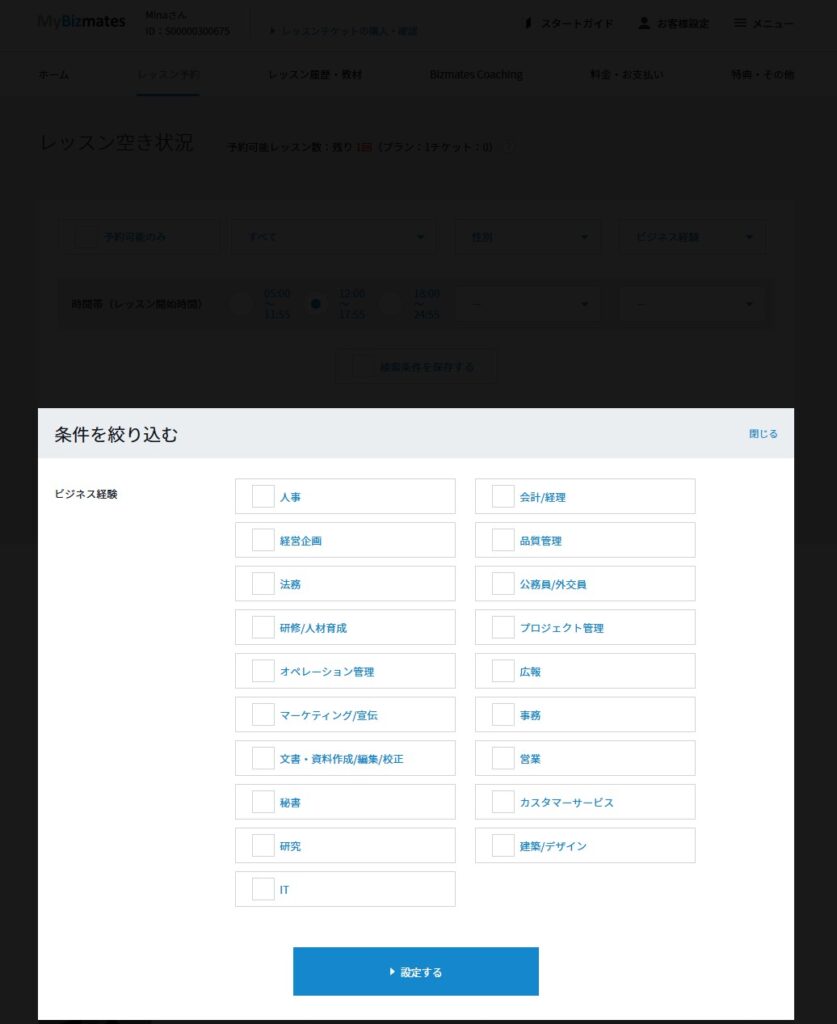Select the 12:00–17:55 time radio button

pos(316,304)
